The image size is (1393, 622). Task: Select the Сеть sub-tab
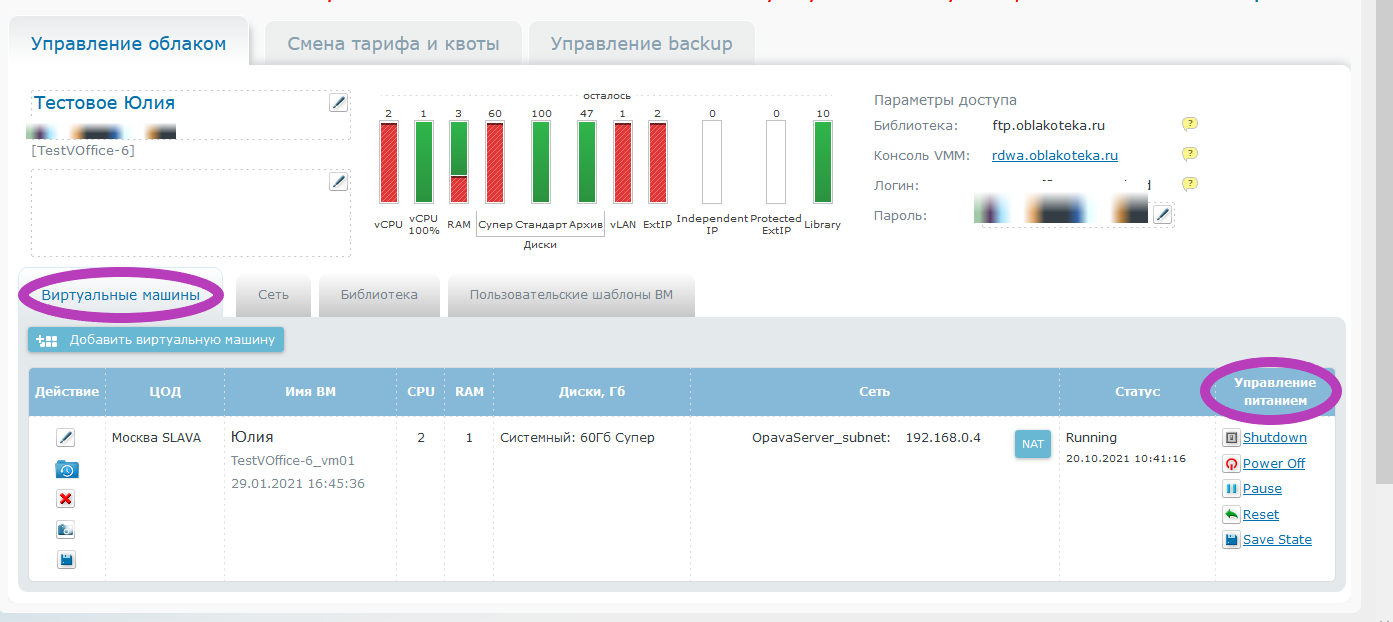tap(273, 294)
